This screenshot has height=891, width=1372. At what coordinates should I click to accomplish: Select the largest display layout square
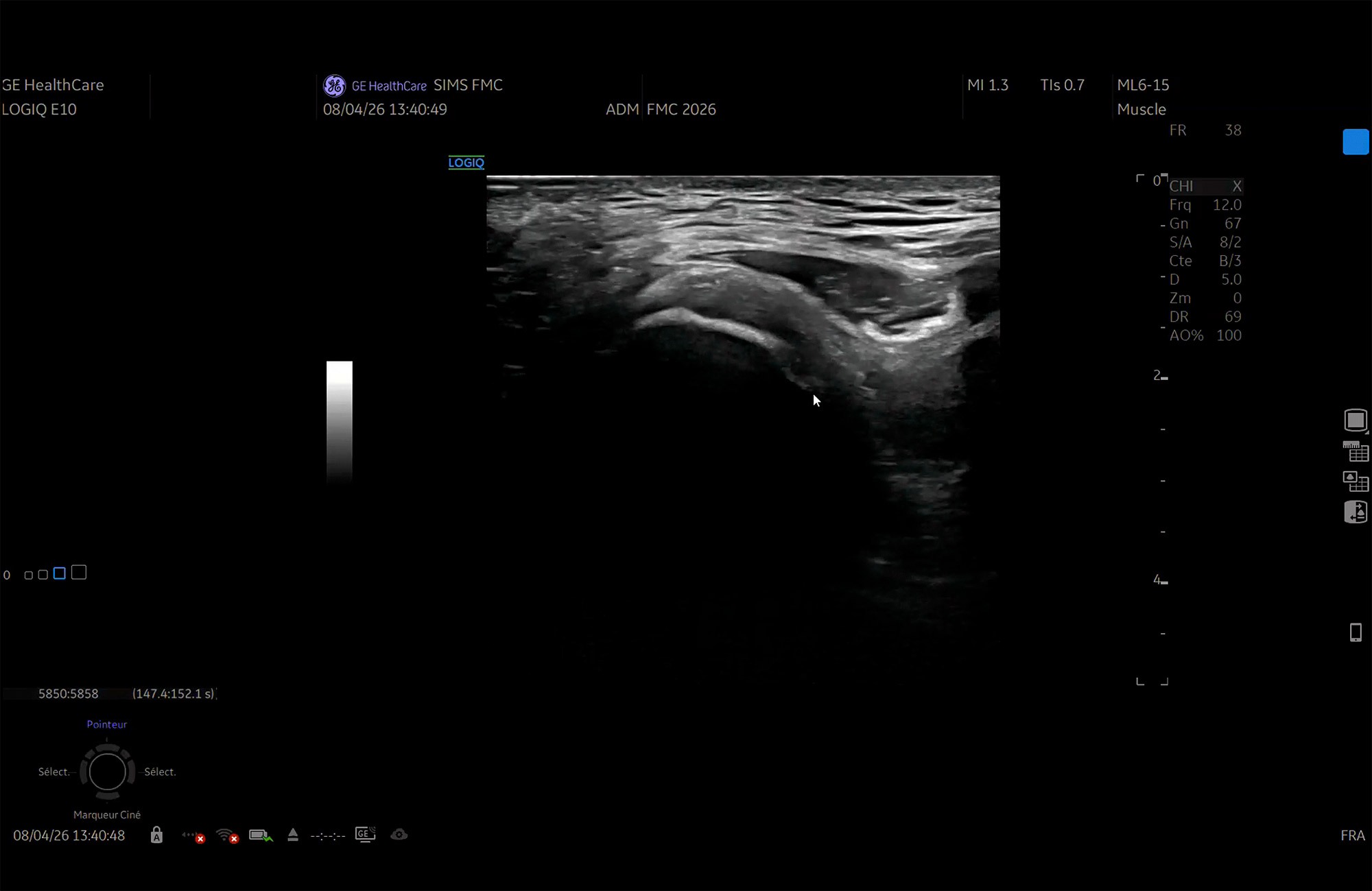pos(79,573)
